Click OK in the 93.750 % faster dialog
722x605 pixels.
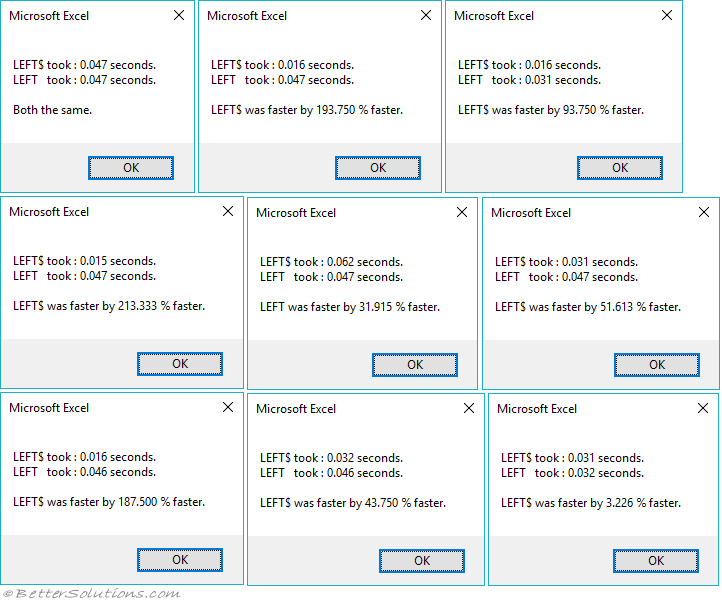click(620, 168)
